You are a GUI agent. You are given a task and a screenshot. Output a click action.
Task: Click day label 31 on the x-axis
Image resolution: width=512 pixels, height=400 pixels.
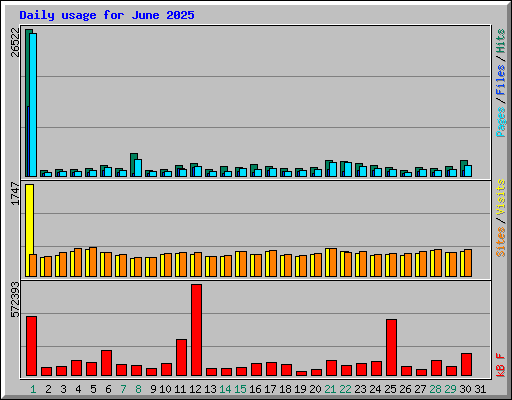(x=480, y=389)
